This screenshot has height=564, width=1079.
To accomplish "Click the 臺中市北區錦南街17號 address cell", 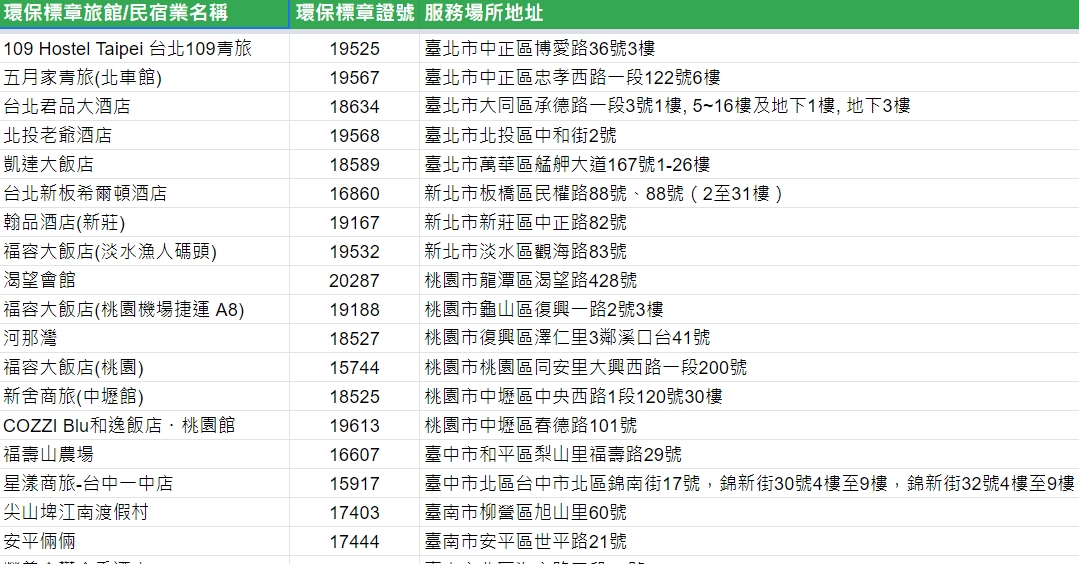I will coord(749,483).
